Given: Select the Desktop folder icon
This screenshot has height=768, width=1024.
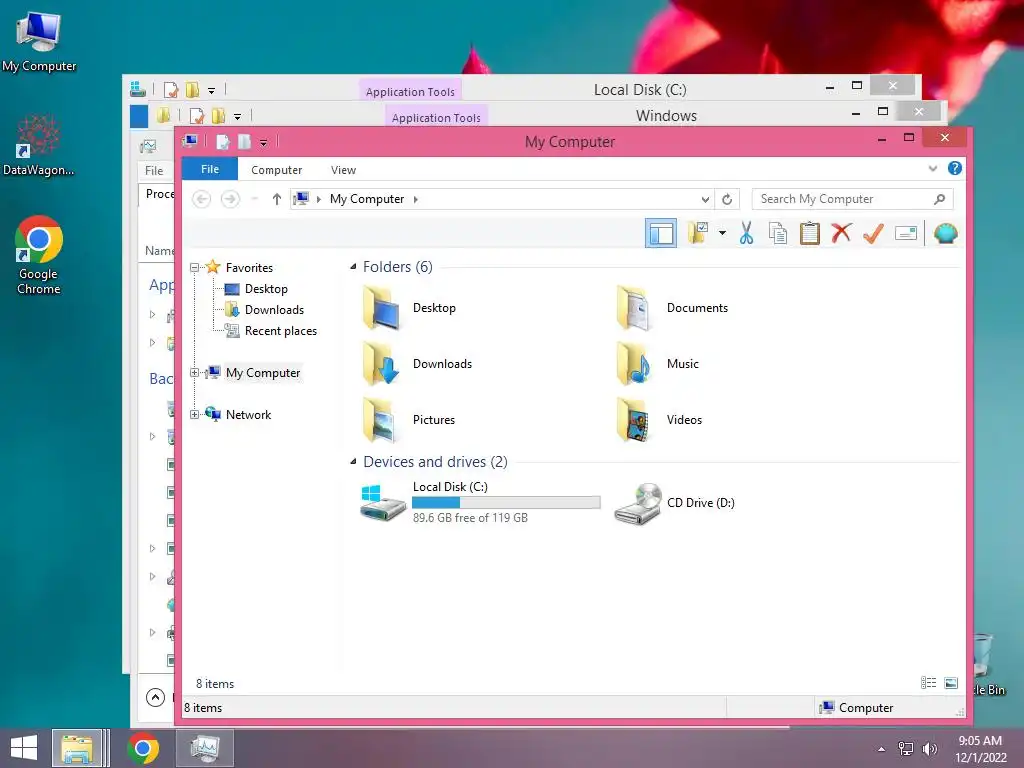Looking at the screenshot, I should (381, 308).
